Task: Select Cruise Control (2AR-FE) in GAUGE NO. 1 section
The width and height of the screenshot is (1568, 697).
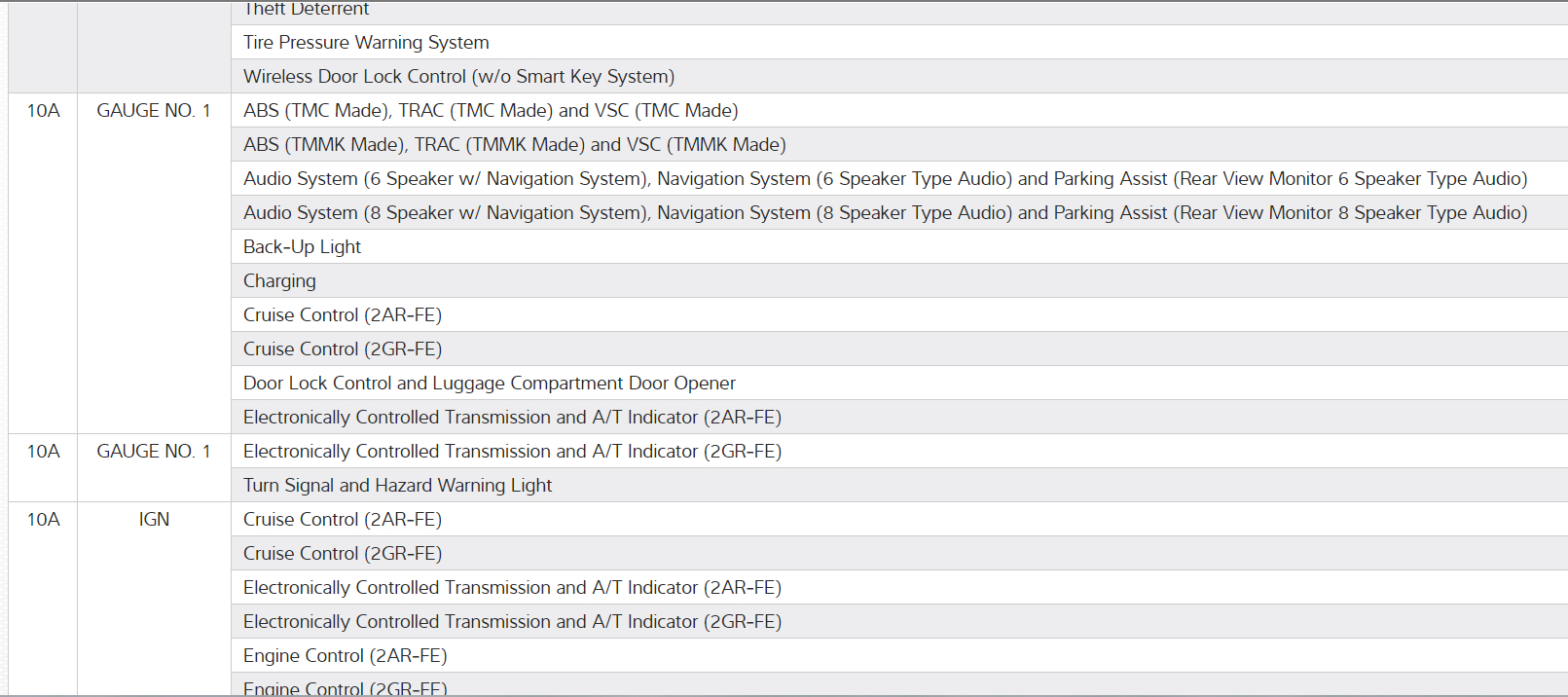Action: point(342,315)
